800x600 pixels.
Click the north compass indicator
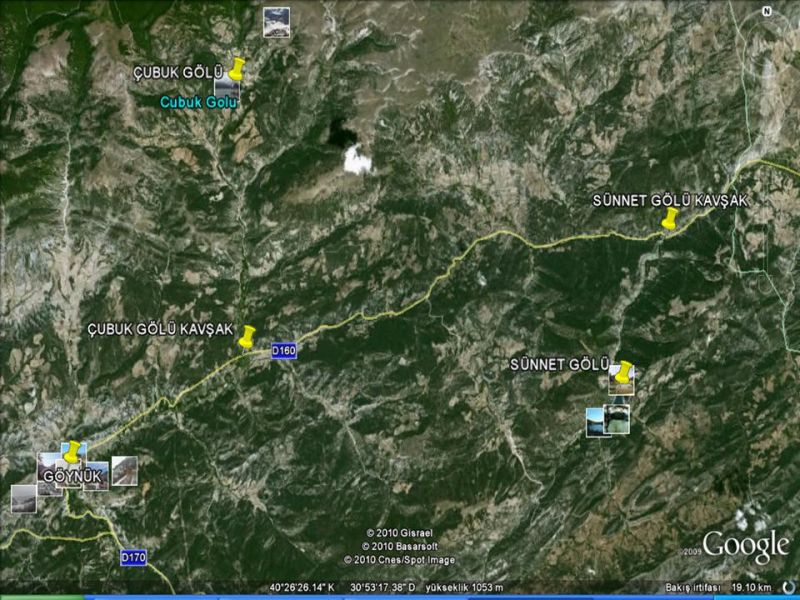click(766, 11)
